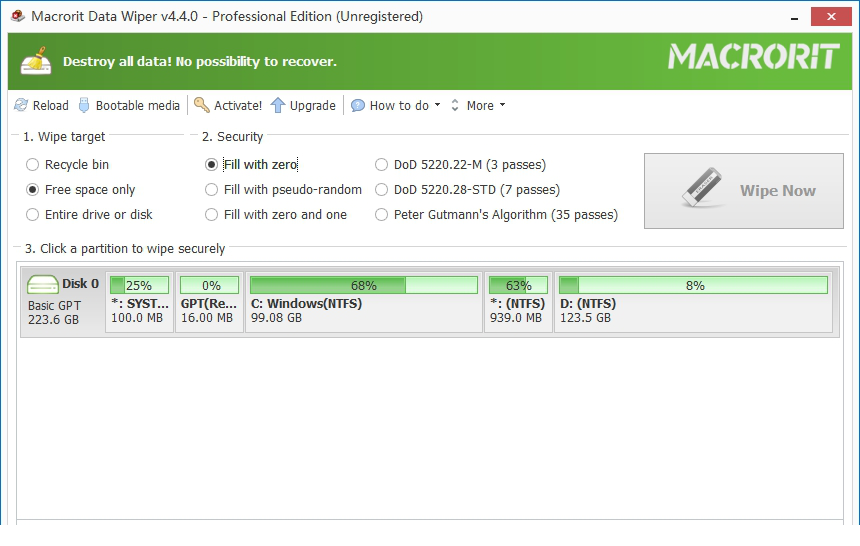
Task: Click the 0% usage bar
Action: click(210, 285)
